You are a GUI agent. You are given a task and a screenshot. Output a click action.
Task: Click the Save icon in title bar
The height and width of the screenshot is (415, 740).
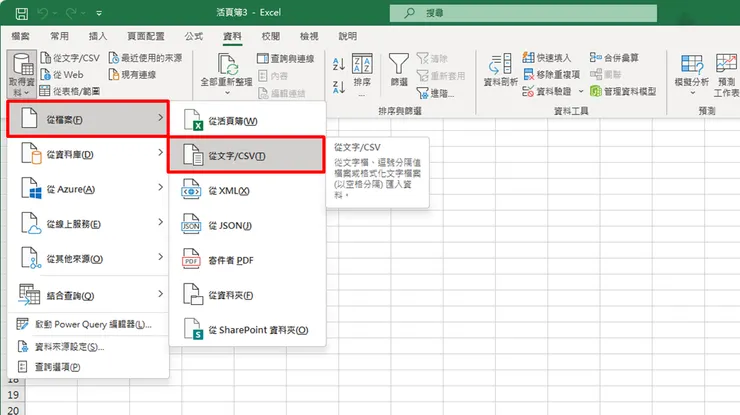pyautogui.click(x=21, y=14)
